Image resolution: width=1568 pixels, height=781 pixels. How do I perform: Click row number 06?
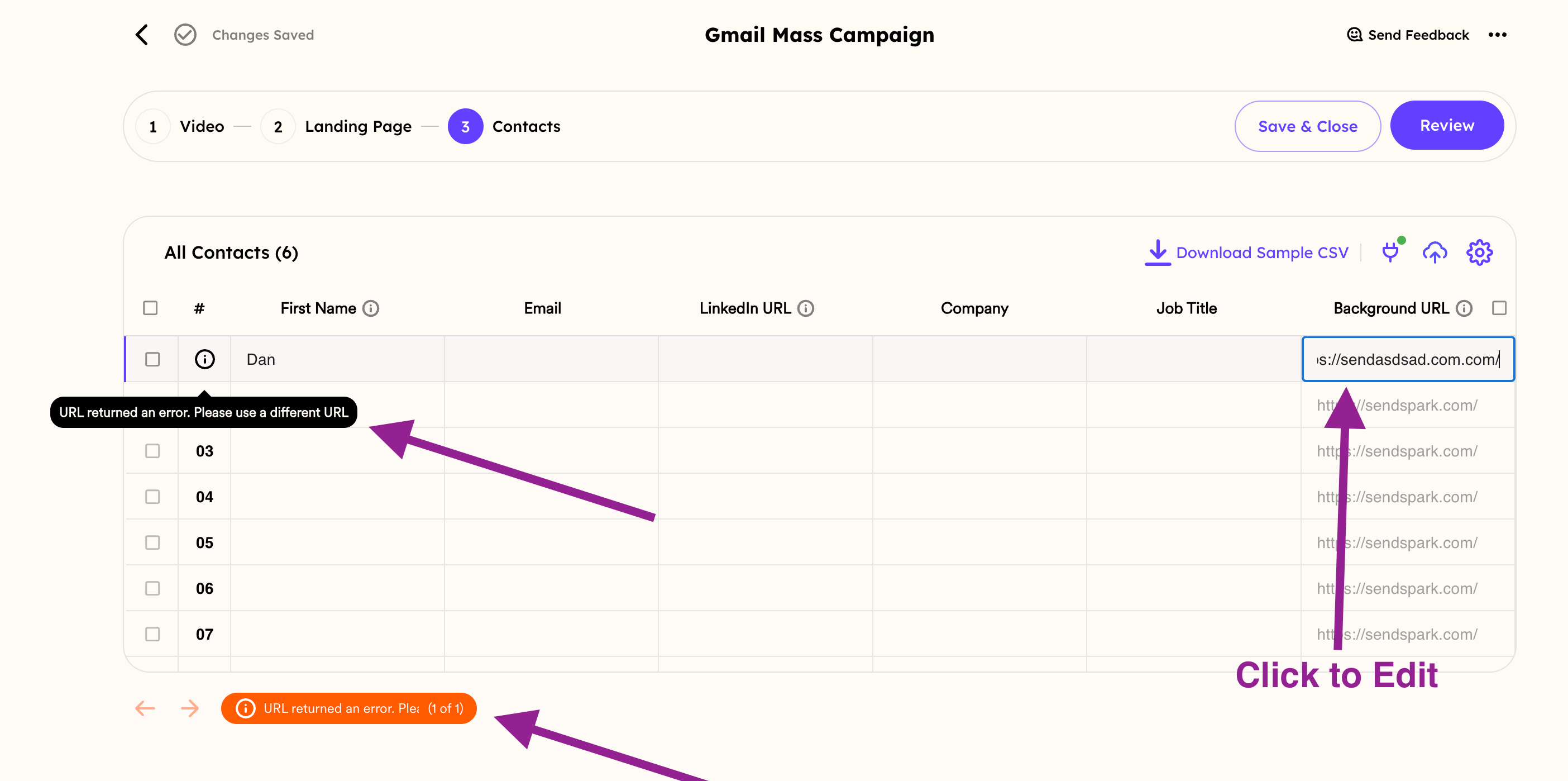(x=204, y=588)
